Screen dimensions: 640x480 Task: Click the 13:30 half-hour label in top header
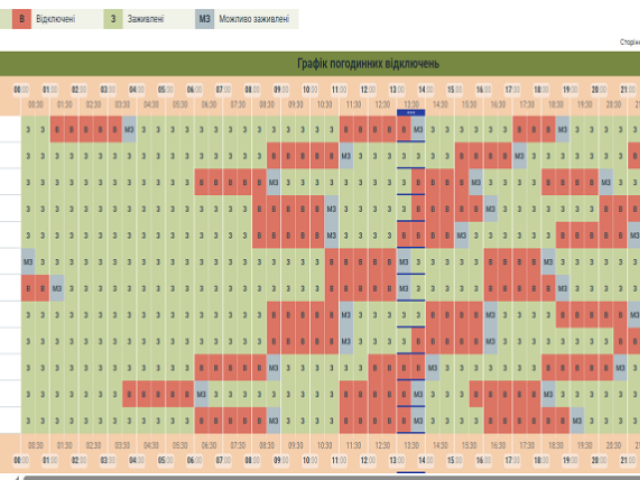[411, 103]
